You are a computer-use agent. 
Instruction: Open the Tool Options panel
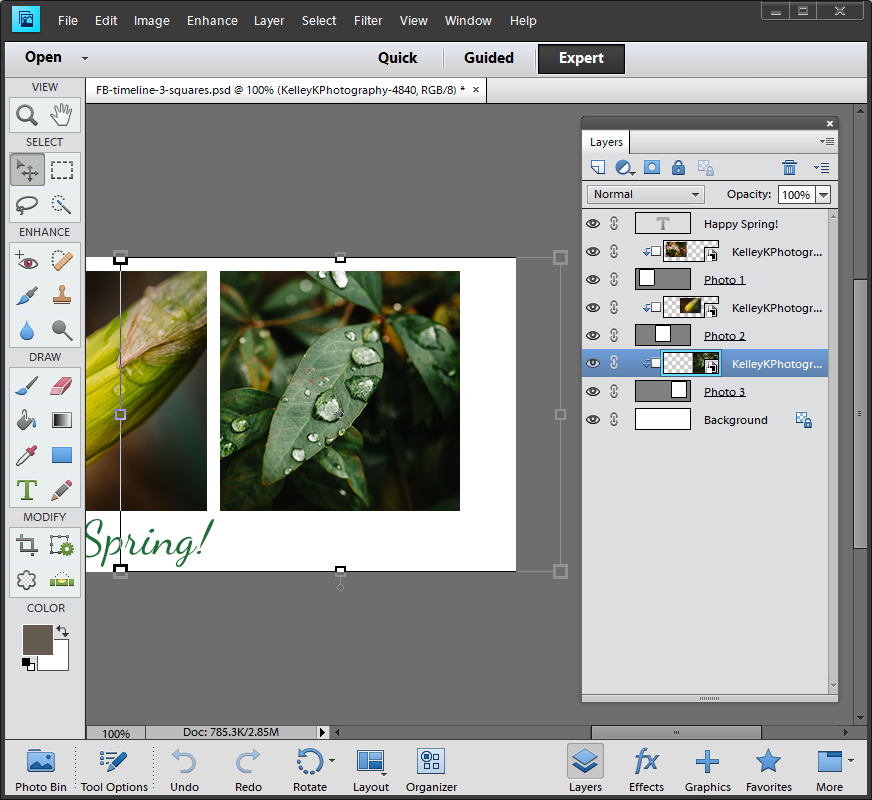point(114,770)
